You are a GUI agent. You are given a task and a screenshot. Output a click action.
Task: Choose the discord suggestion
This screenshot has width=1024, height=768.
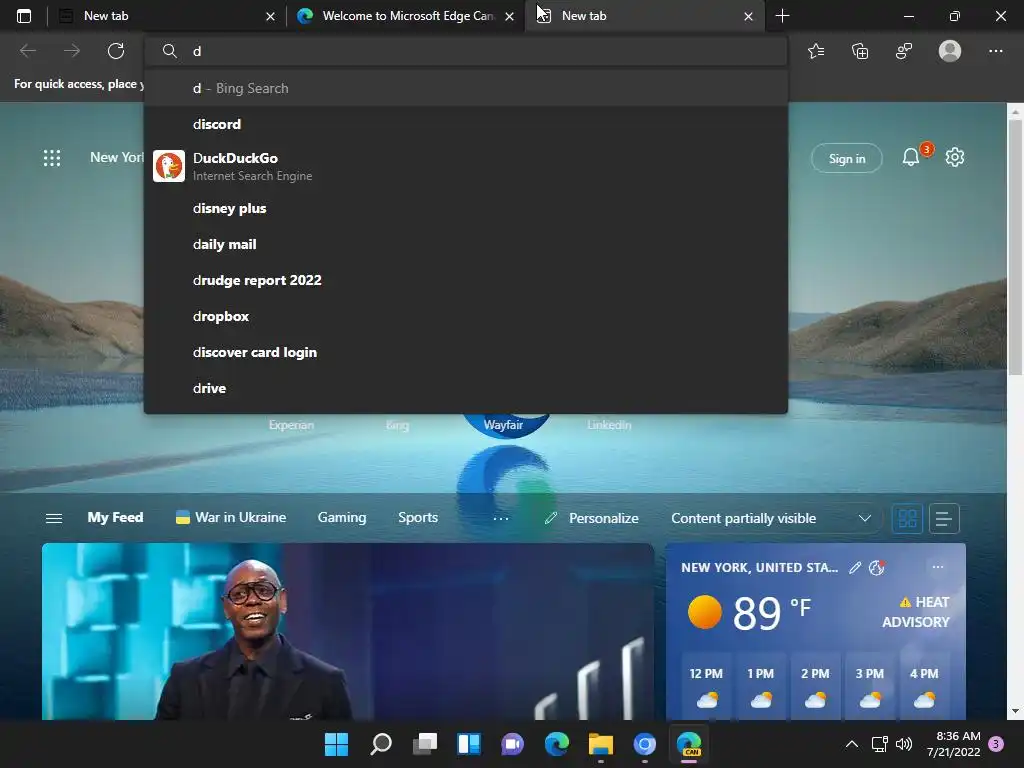point(466,124)
